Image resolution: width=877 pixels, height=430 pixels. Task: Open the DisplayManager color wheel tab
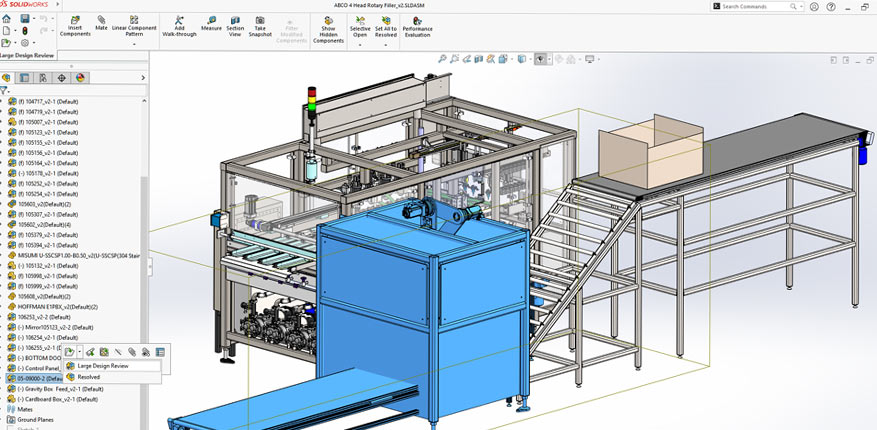point(80,77)
